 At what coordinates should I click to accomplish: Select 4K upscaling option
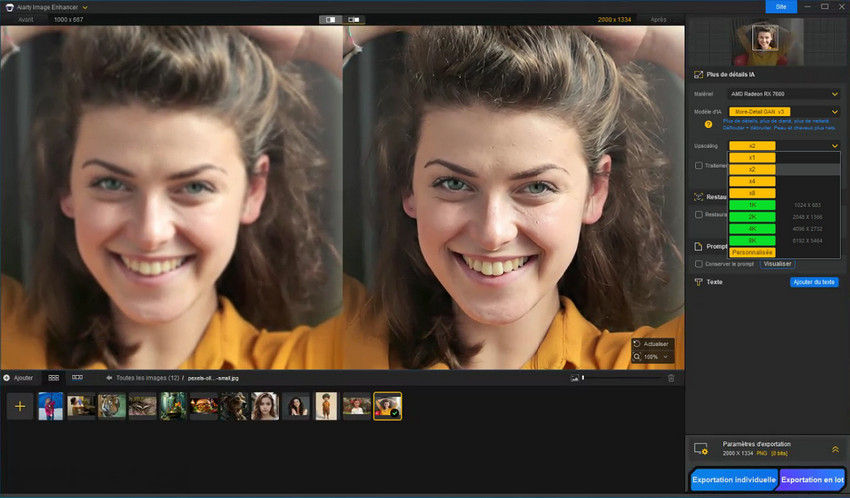pyautogui.click(x=752, y=229)
